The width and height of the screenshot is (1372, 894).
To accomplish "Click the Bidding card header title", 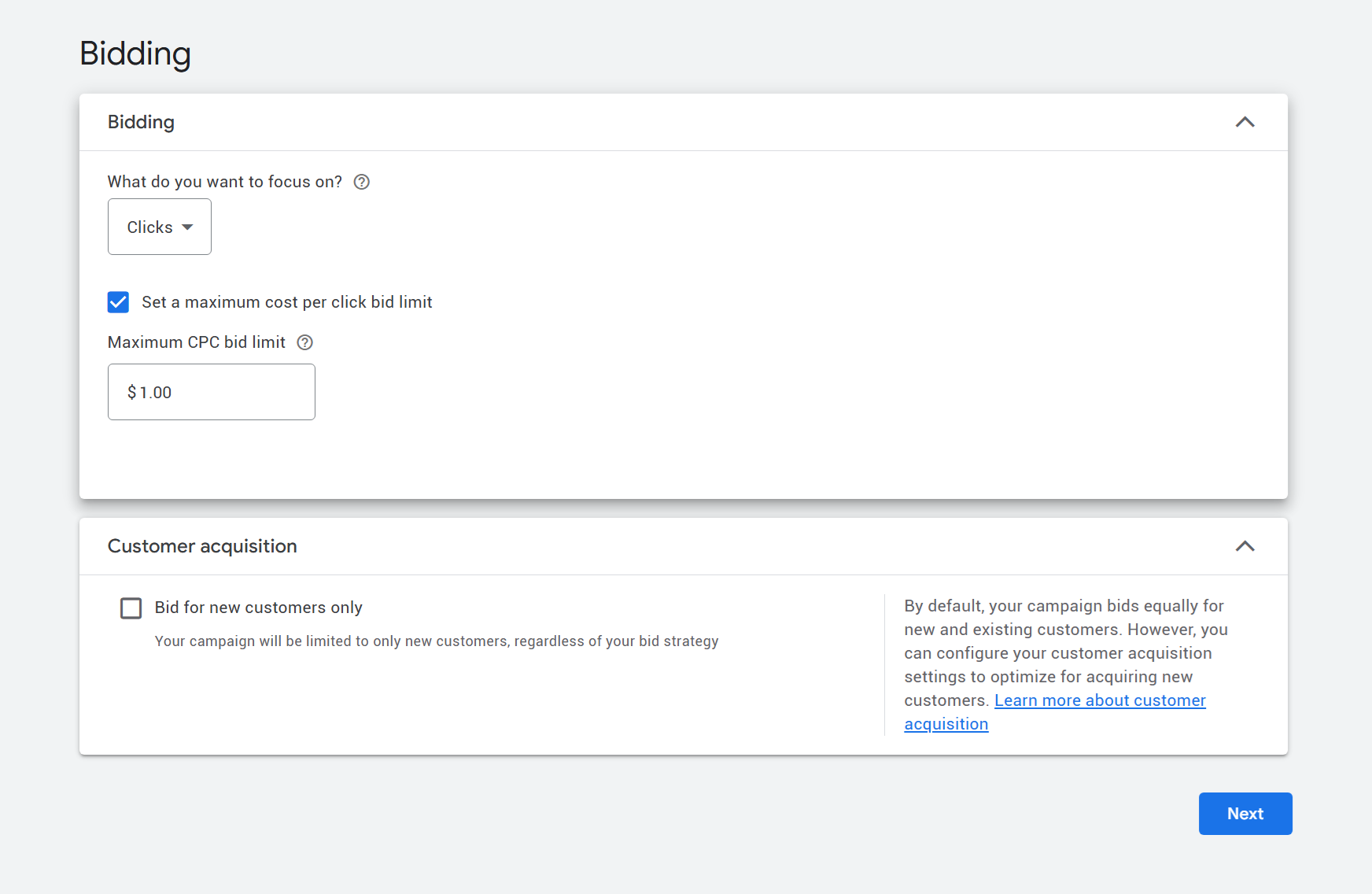I will 141,122.
